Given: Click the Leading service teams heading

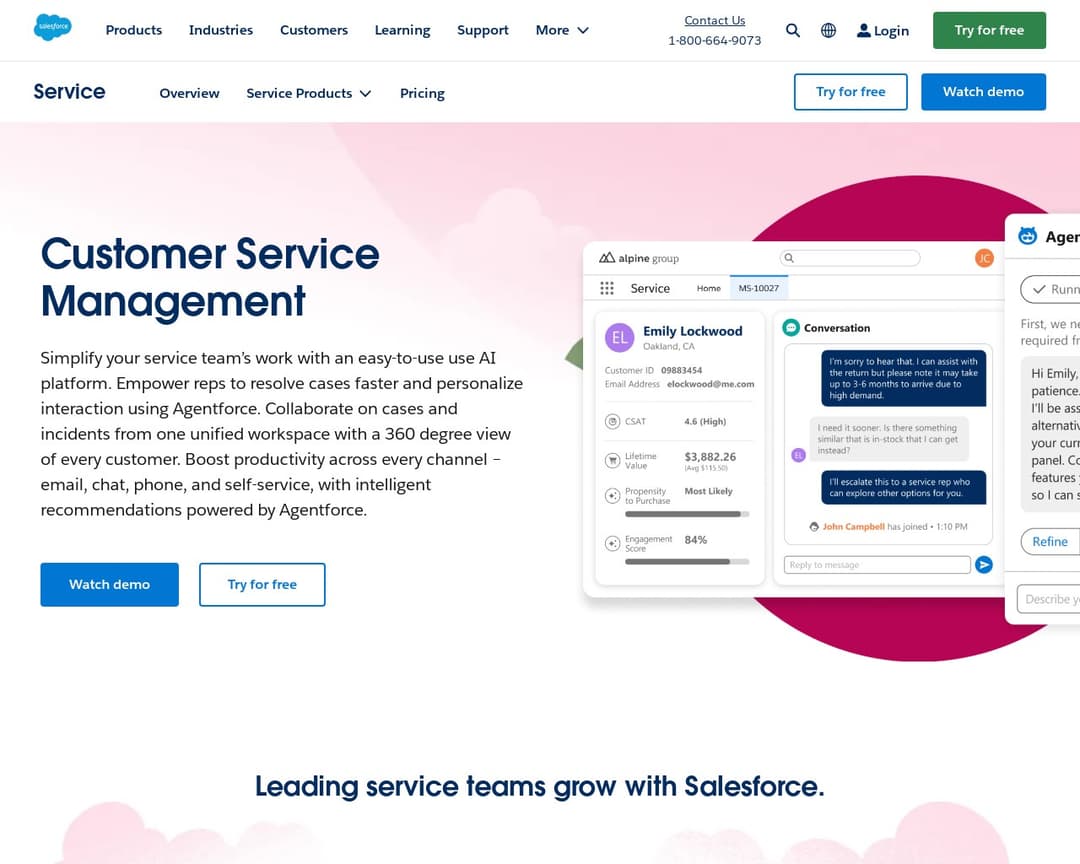Looking at the screenshot, I should [539, 786].
